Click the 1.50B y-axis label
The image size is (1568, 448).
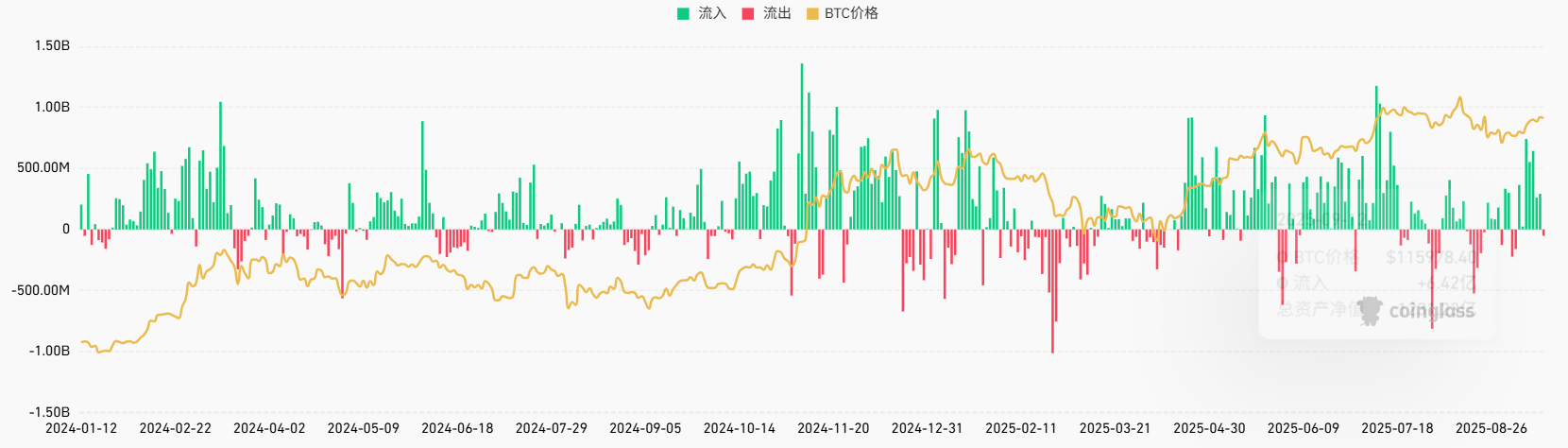pos(52,45)
